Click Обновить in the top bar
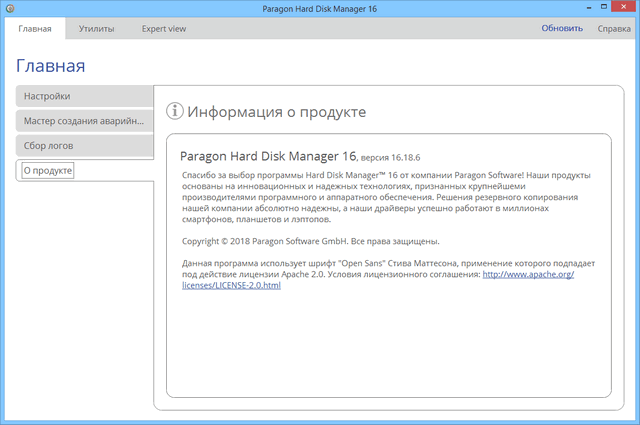 pyautogui.click(x=562, y=29)
